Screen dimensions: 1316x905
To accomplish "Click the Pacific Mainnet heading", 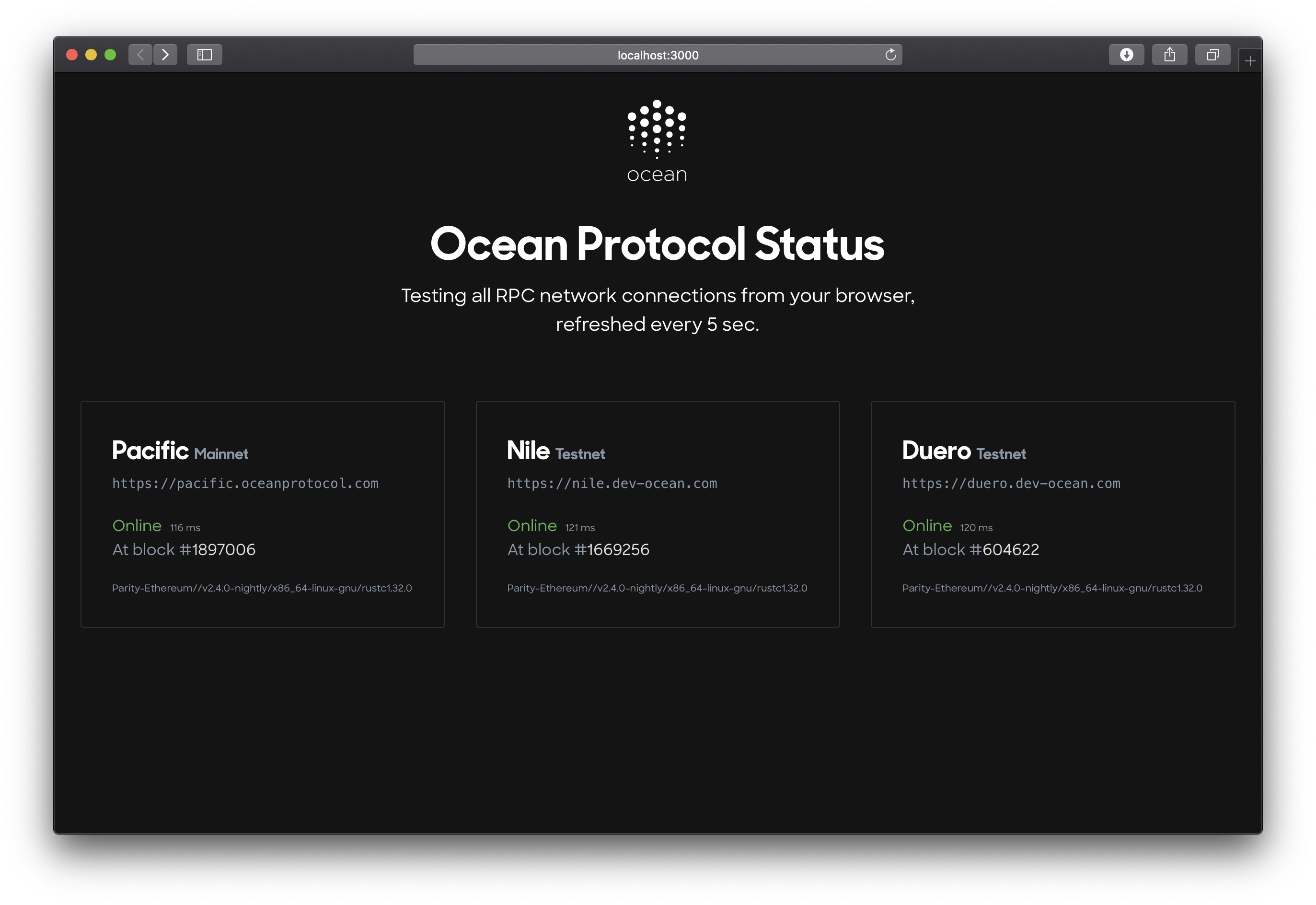I will (x=180, y=451).
